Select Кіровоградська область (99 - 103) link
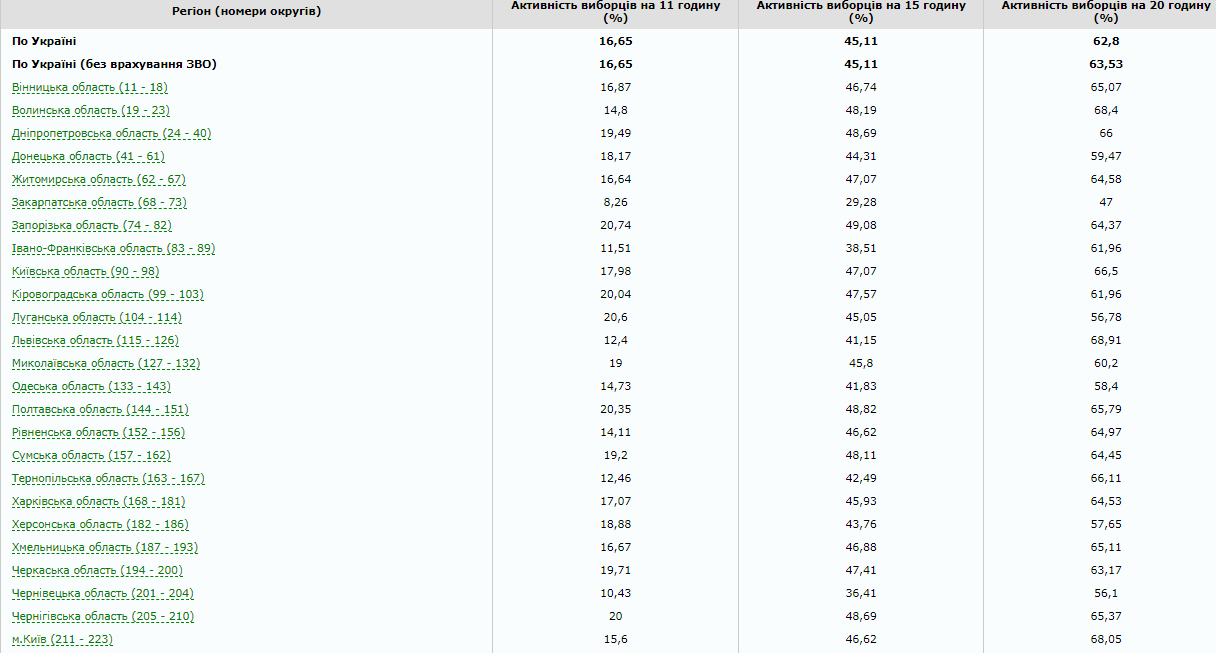The height and width of the screenshot is (653, 1216). [108, 294]
